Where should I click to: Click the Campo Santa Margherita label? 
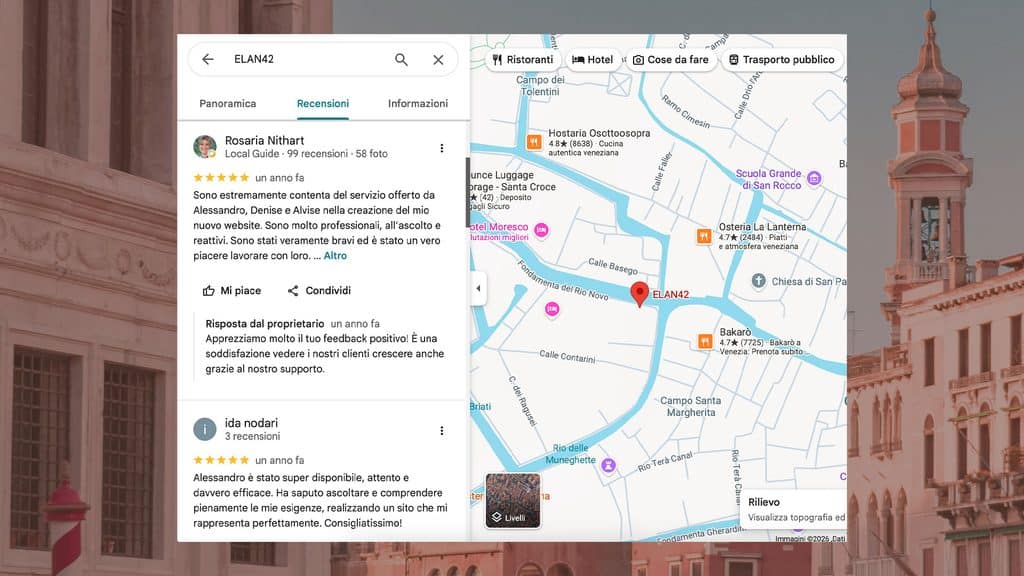tap(690, 406)
